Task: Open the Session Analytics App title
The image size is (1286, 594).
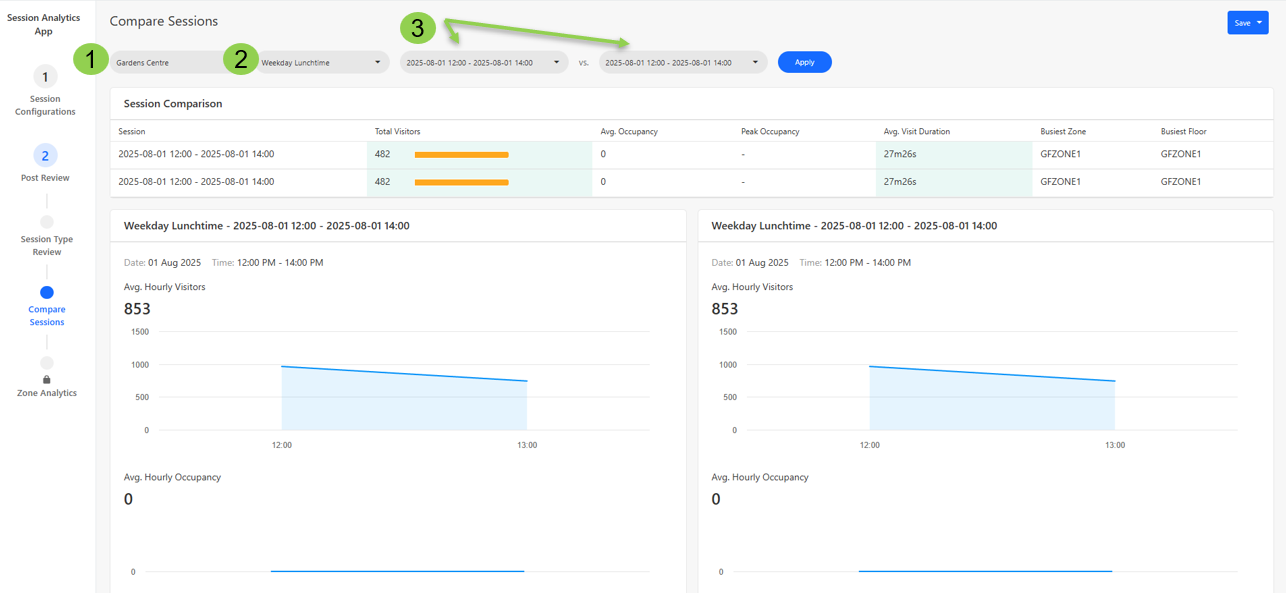Action: [x=44, y=25]
